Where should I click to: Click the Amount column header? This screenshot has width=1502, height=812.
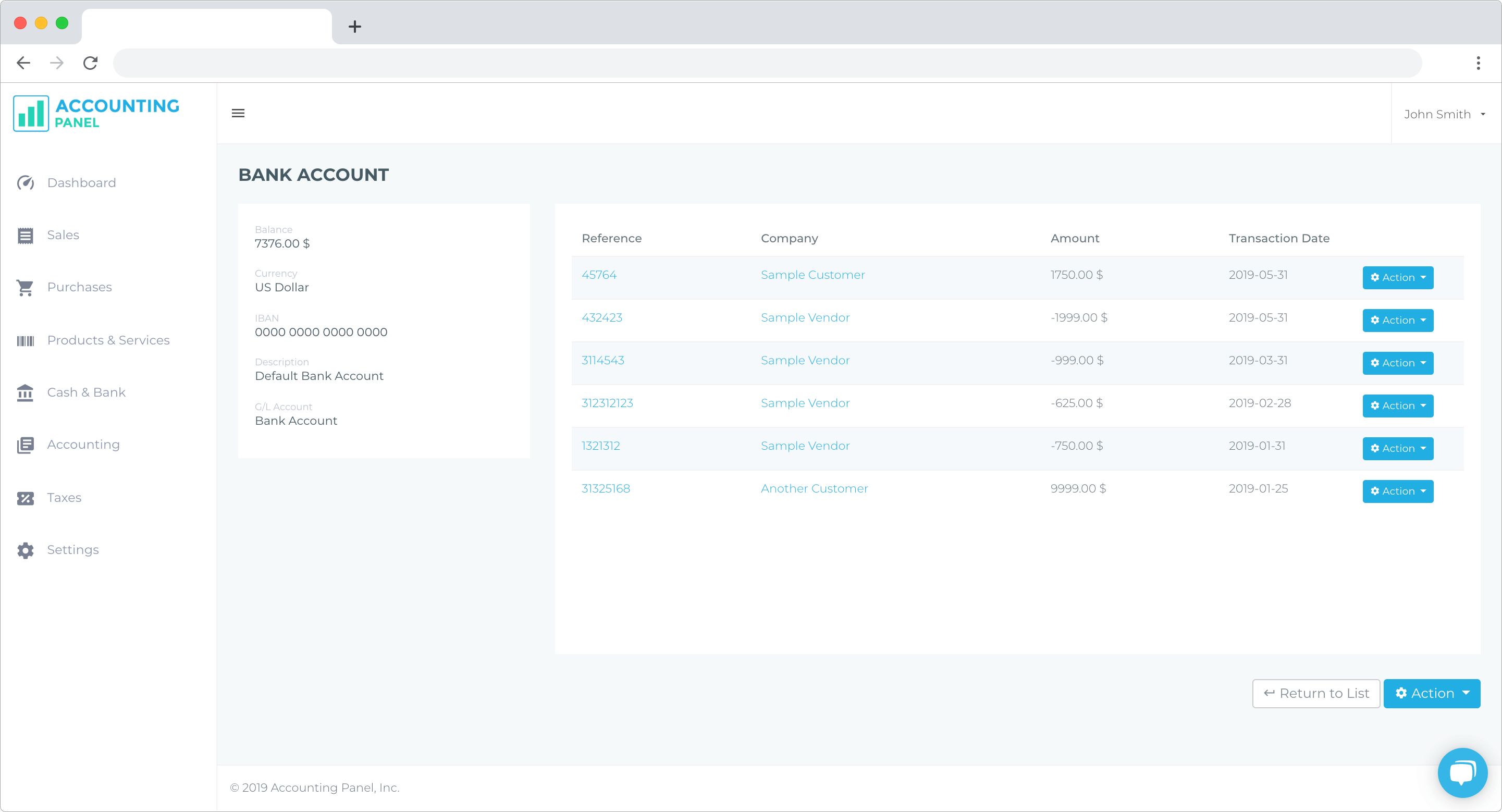click(x=1075, y=238)
